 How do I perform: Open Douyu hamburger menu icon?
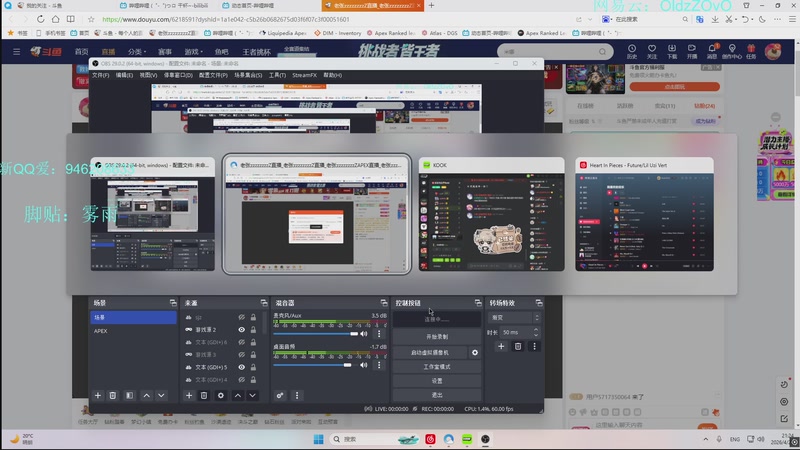pos(16,52)
